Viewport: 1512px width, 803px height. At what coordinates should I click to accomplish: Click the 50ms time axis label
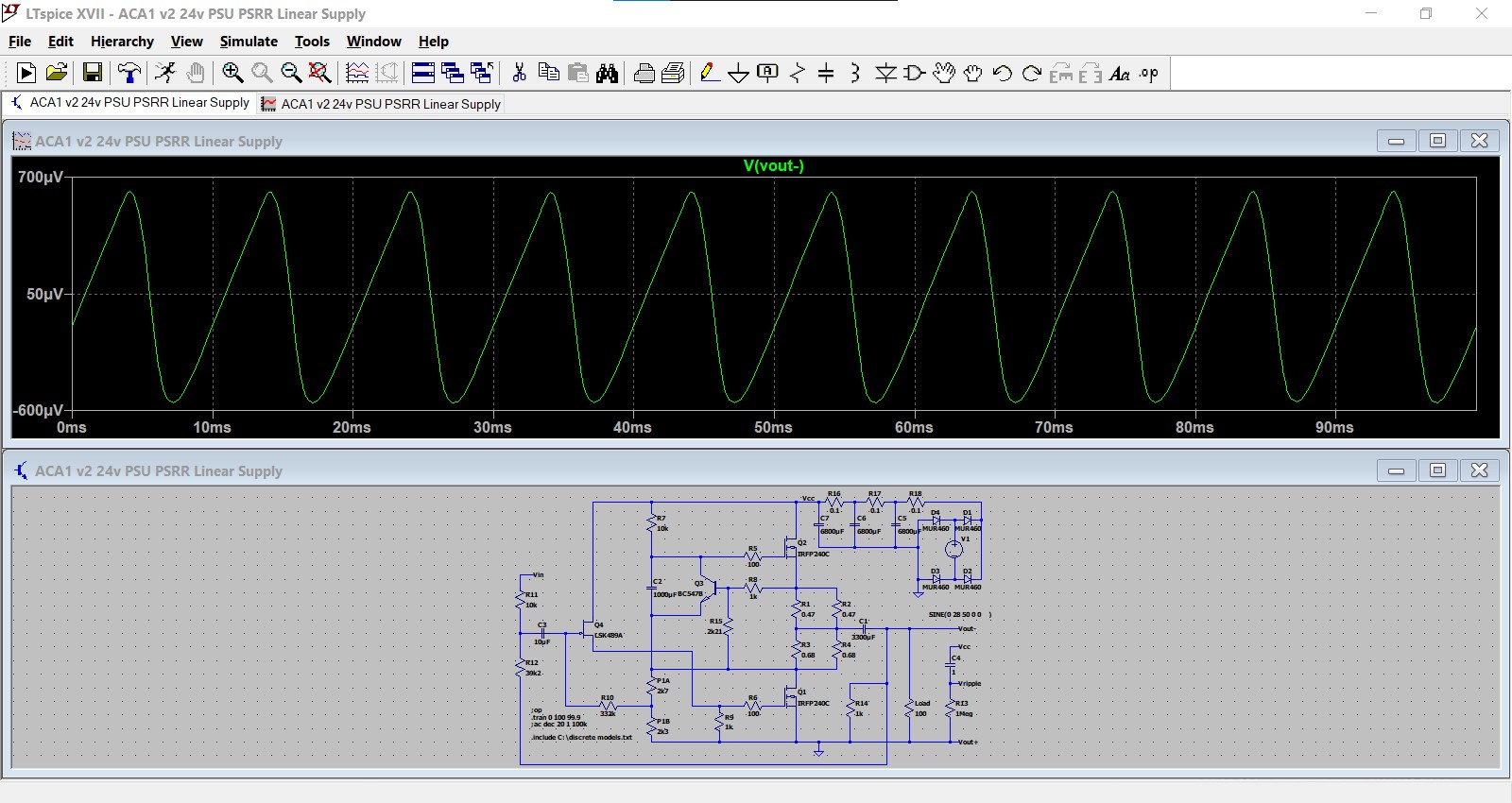[x=773, y=427]
